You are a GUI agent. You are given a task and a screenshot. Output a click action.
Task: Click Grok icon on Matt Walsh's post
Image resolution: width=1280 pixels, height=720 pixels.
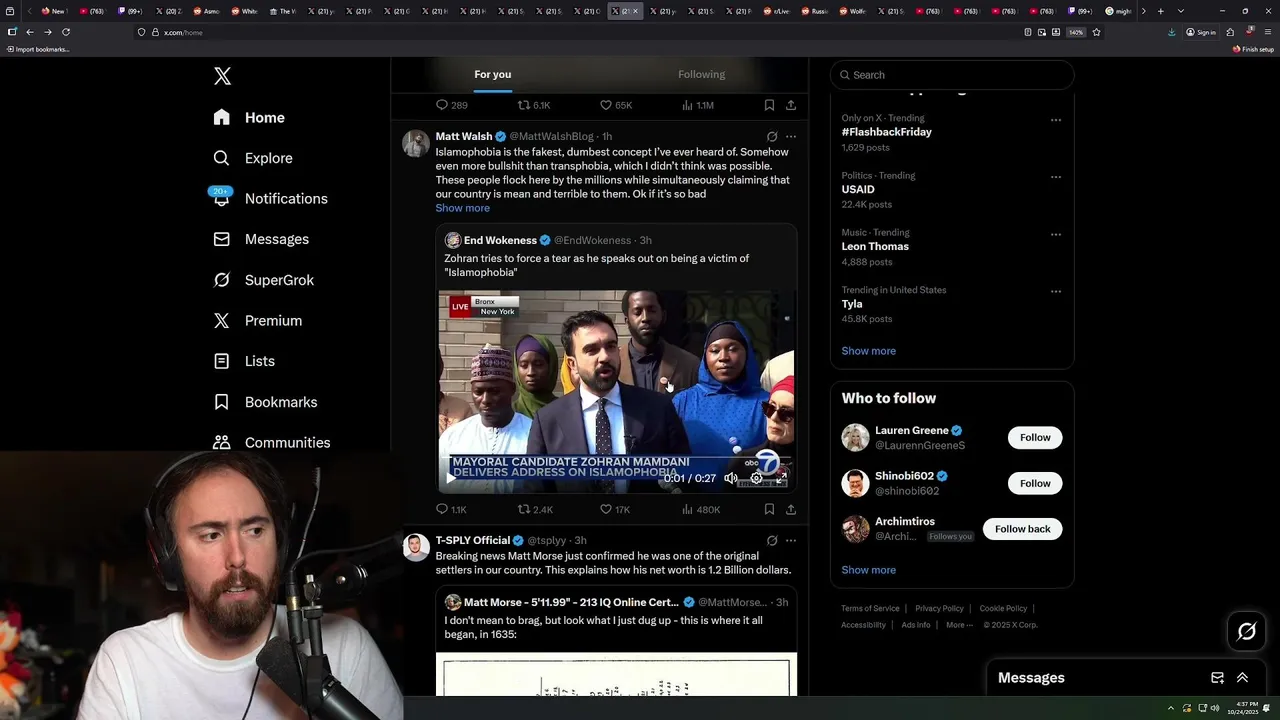pos(772,136)
